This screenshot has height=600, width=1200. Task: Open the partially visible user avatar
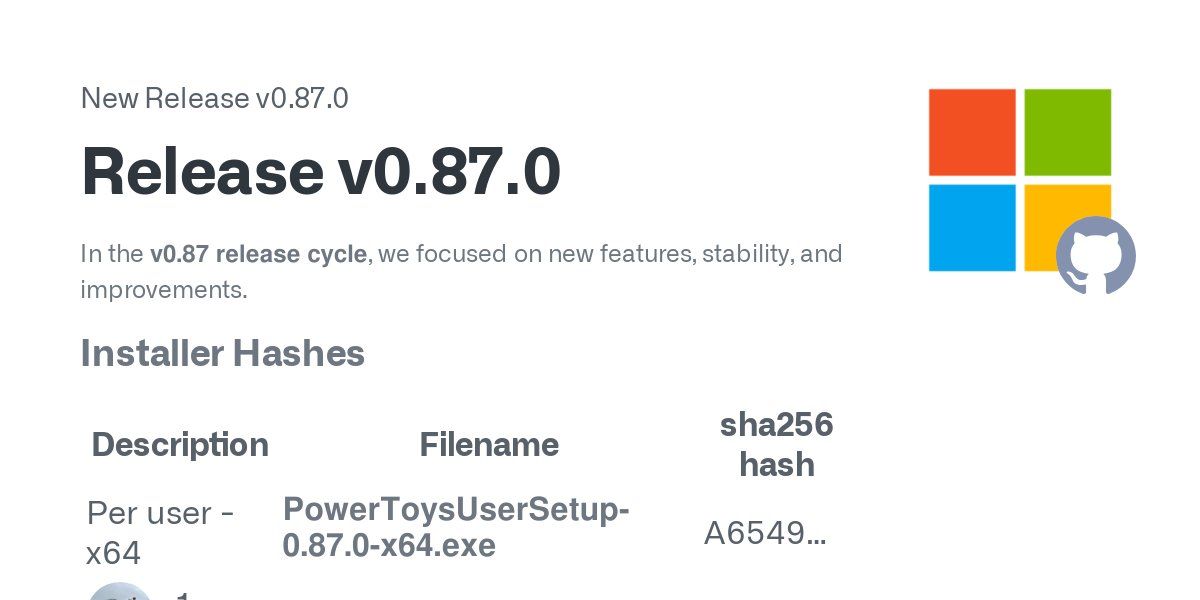click(120, 592)
